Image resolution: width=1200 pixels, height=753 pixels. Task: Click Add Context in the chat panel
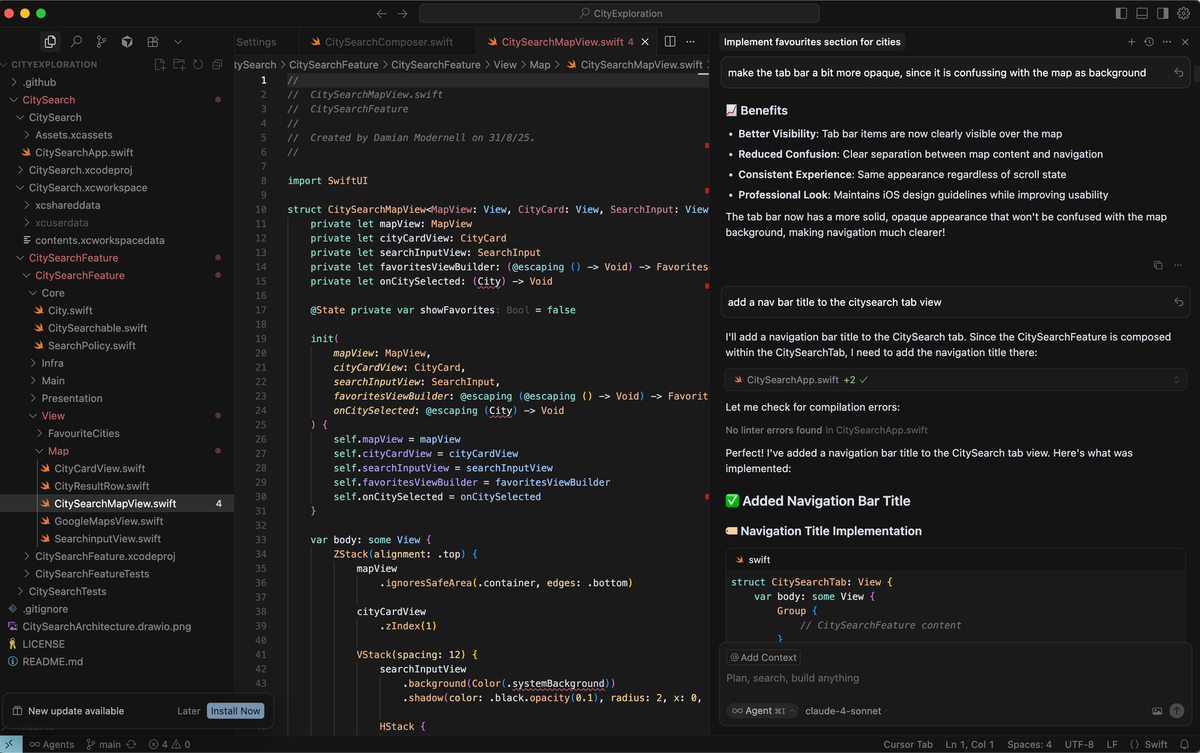763,657
